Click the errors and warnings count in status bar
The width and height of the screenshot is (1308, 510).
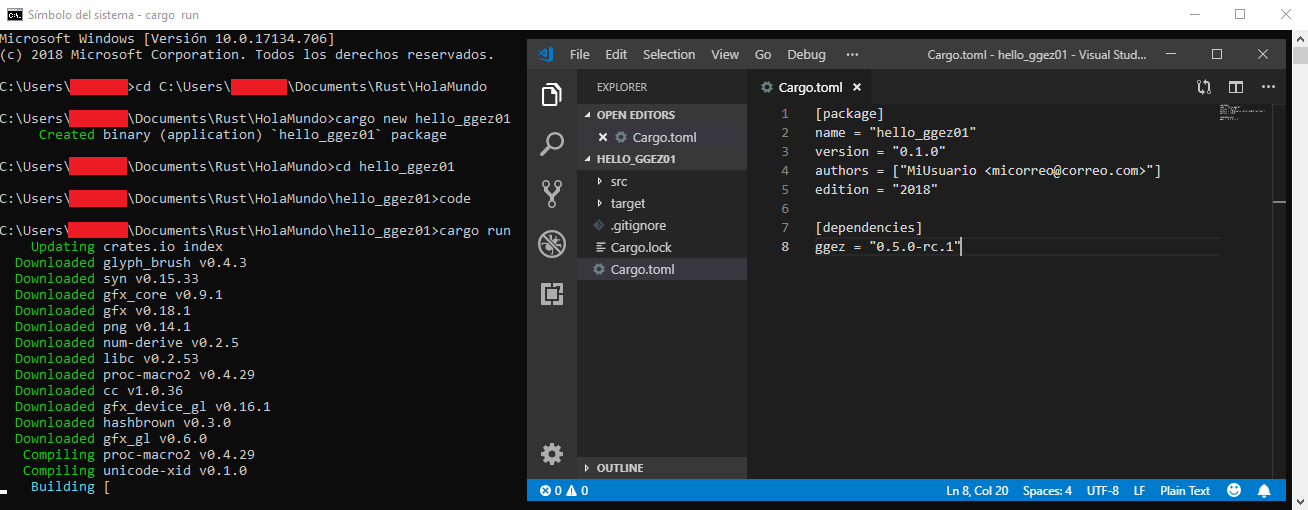pos(563,491)
